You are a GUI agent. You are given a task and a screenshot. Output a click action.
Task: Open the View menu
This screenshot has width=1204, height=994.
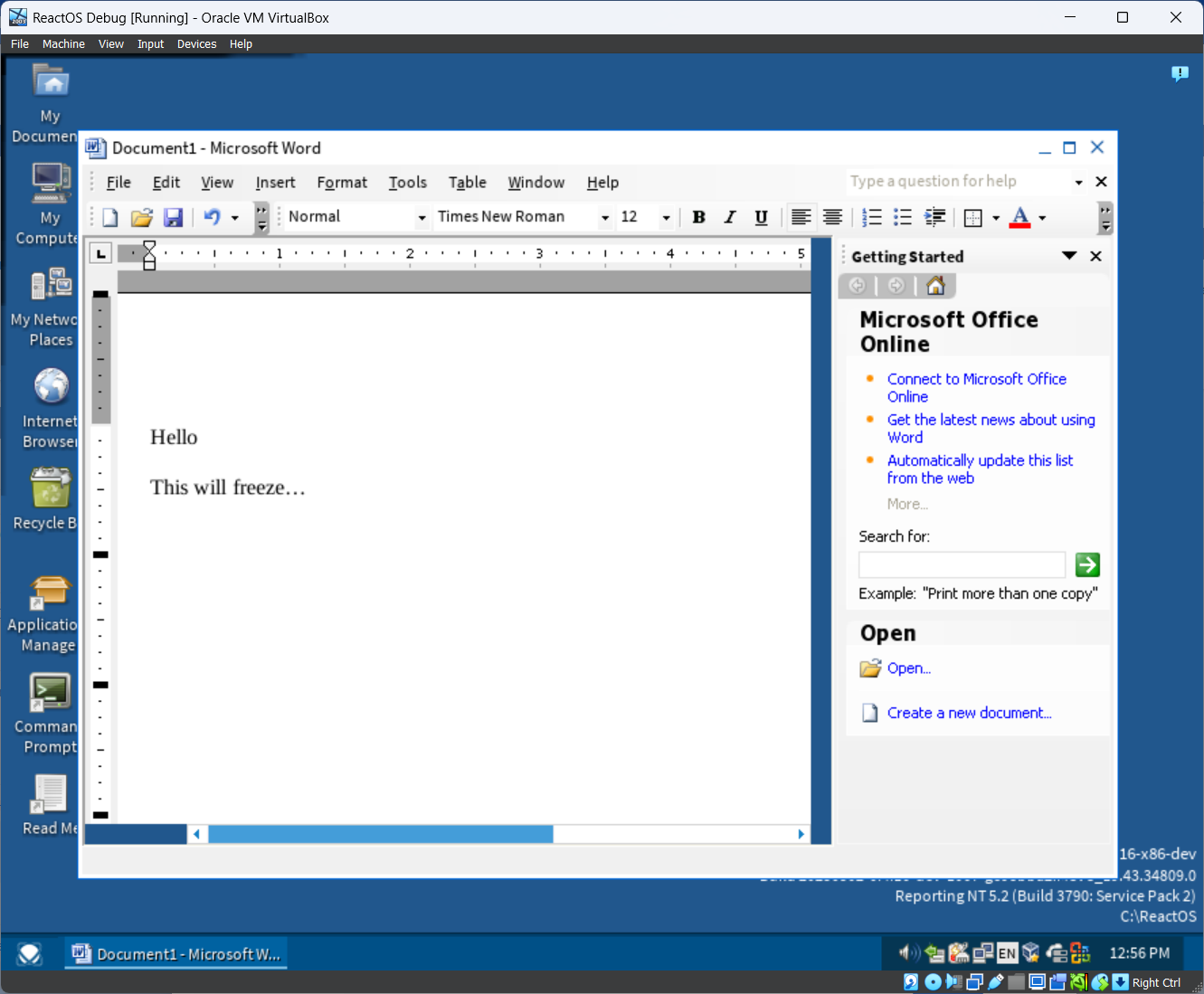coord(217,182)
